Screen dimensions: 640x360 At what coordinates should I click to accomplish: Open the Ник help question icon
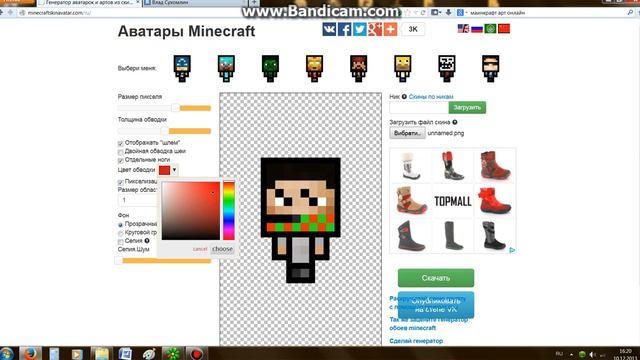404,97
